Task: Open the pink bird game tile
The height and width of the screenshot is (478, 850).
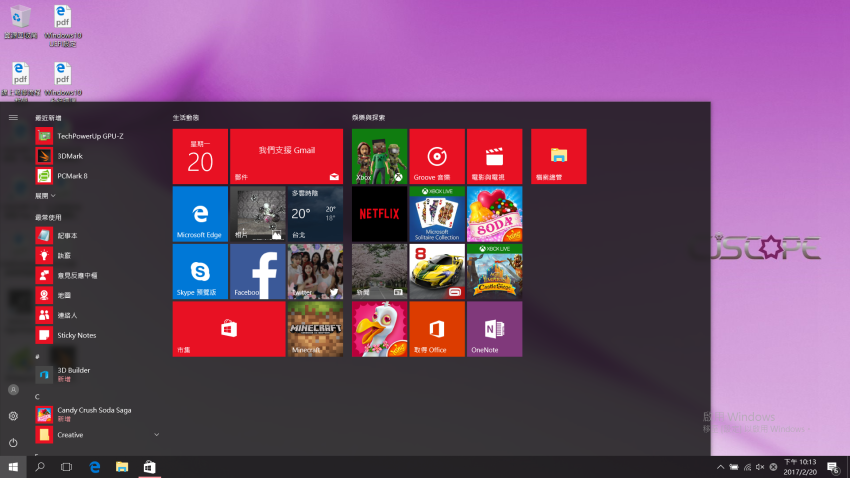Action: click(x=379, y=329)
